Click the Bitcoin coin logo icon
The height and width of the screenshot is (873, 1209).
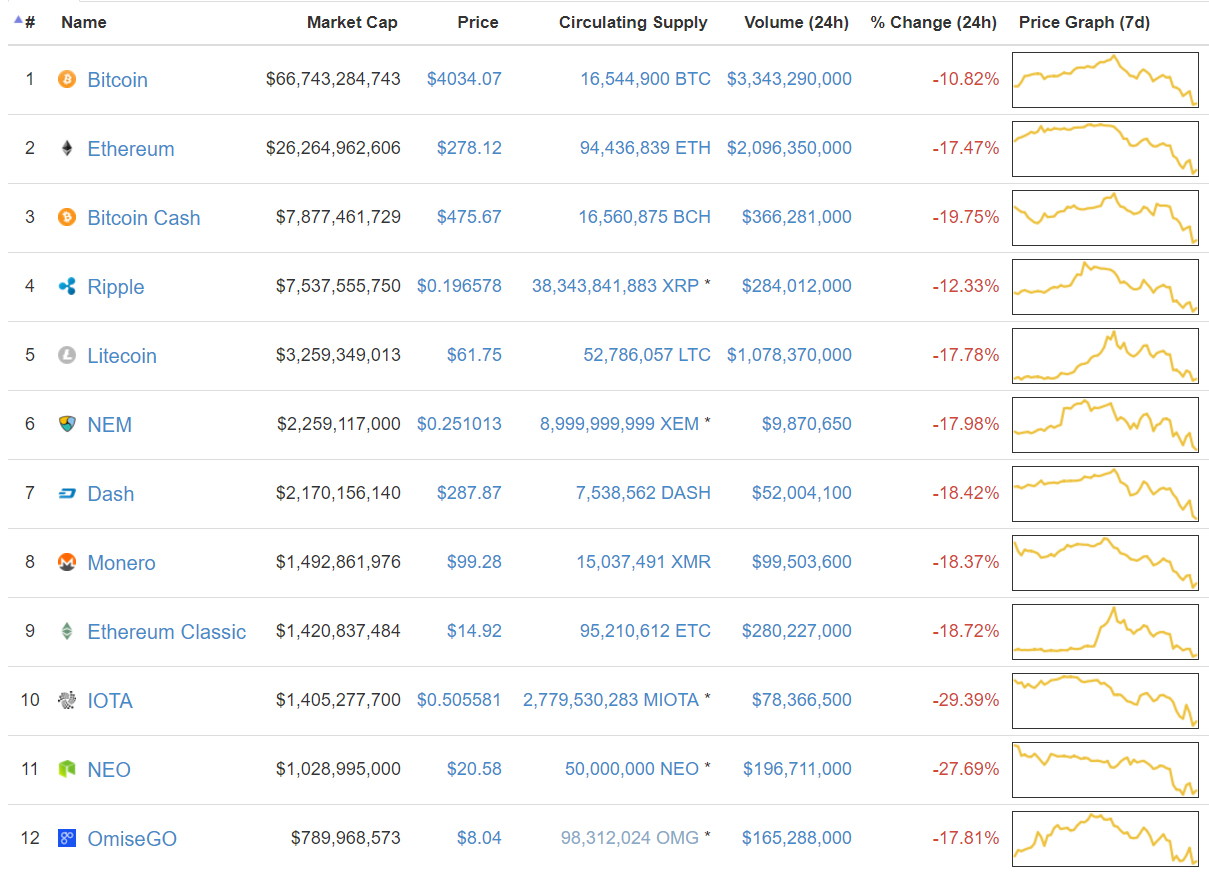pos(67,79)
